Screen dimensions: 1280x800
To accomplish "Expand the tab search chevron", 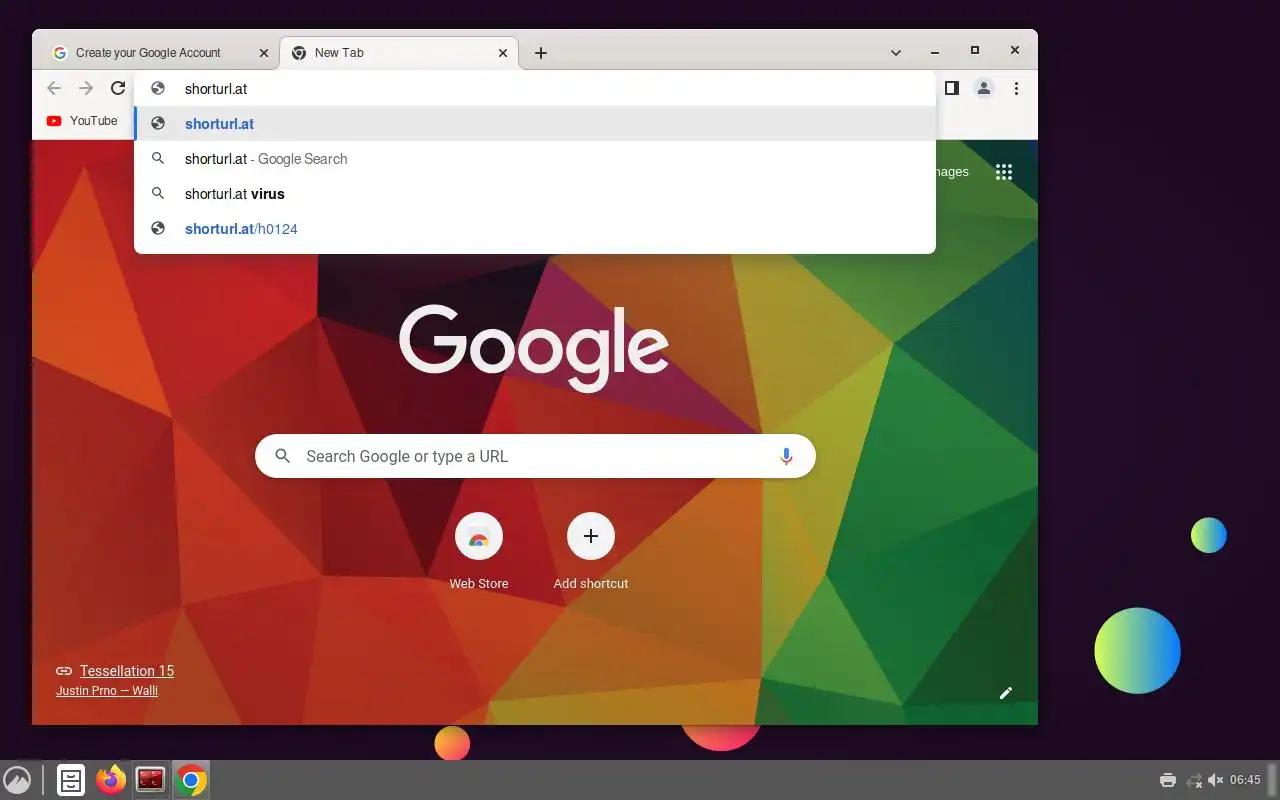I will [896, 53].
